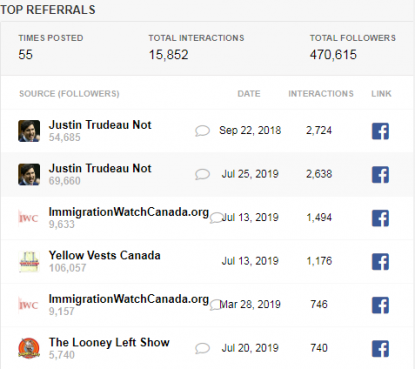Viewport: 415px width, 369px height.
Task: Open Facebook link for 1,494-interaction post
Action: click(x=380, y=218)
